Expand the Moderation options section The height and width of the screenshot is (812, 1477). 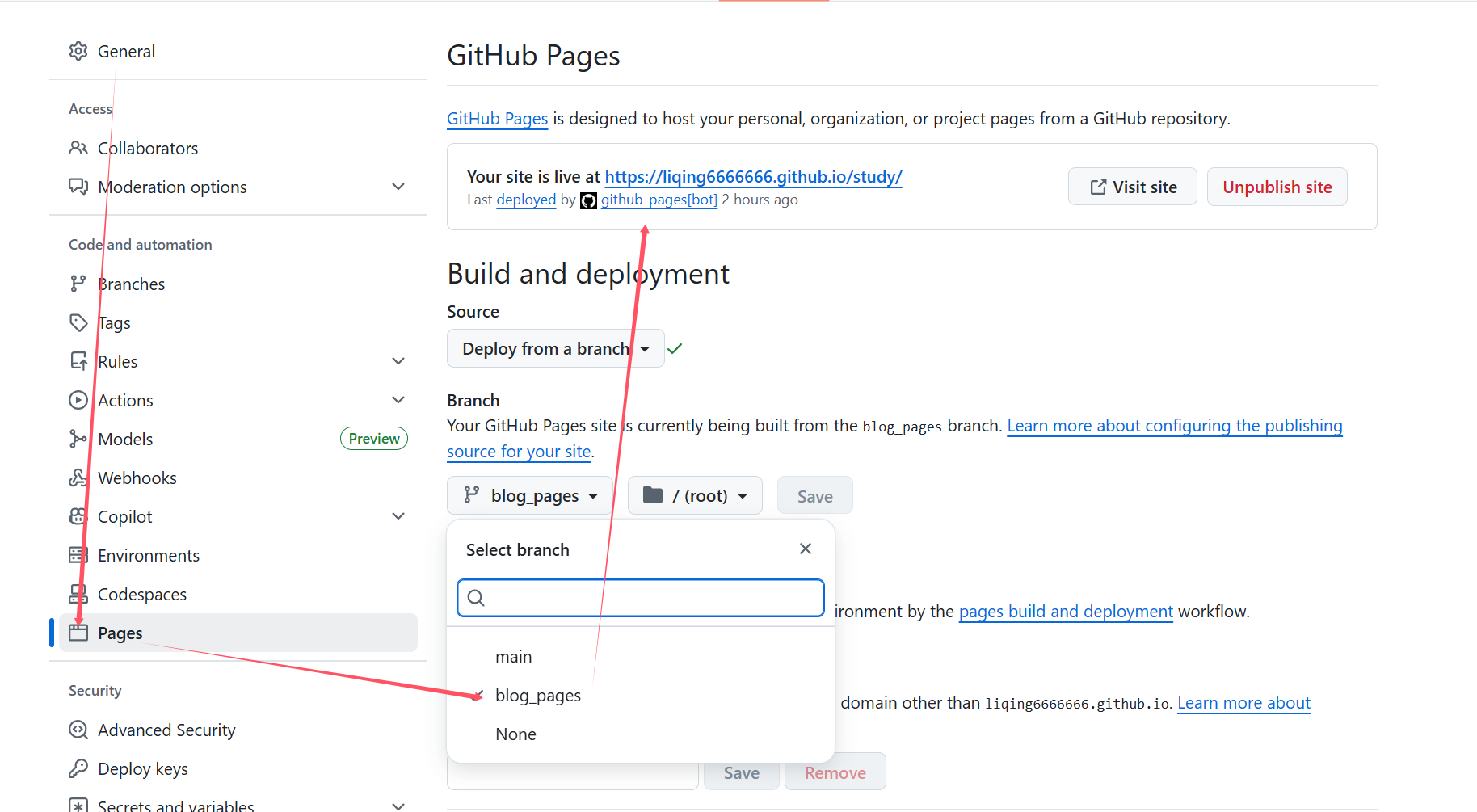(x=398, y=187)
